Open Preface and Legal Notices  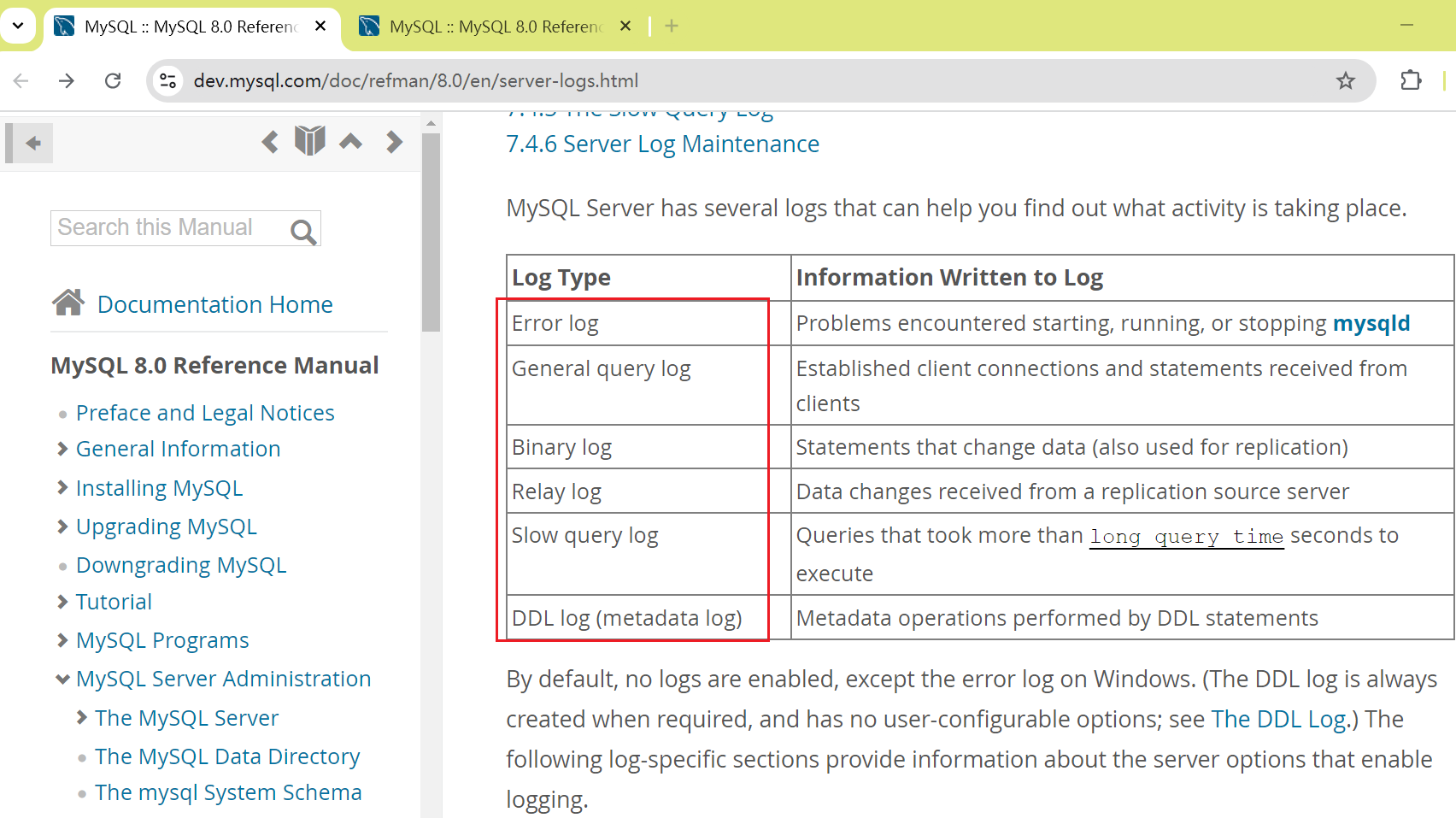pyautogui.click(x=205, y=413)
